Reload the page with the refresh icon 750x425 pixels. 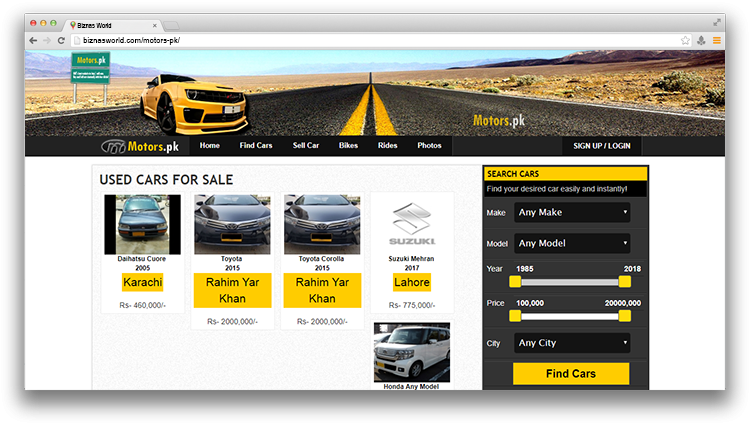[x=60, y=40]
